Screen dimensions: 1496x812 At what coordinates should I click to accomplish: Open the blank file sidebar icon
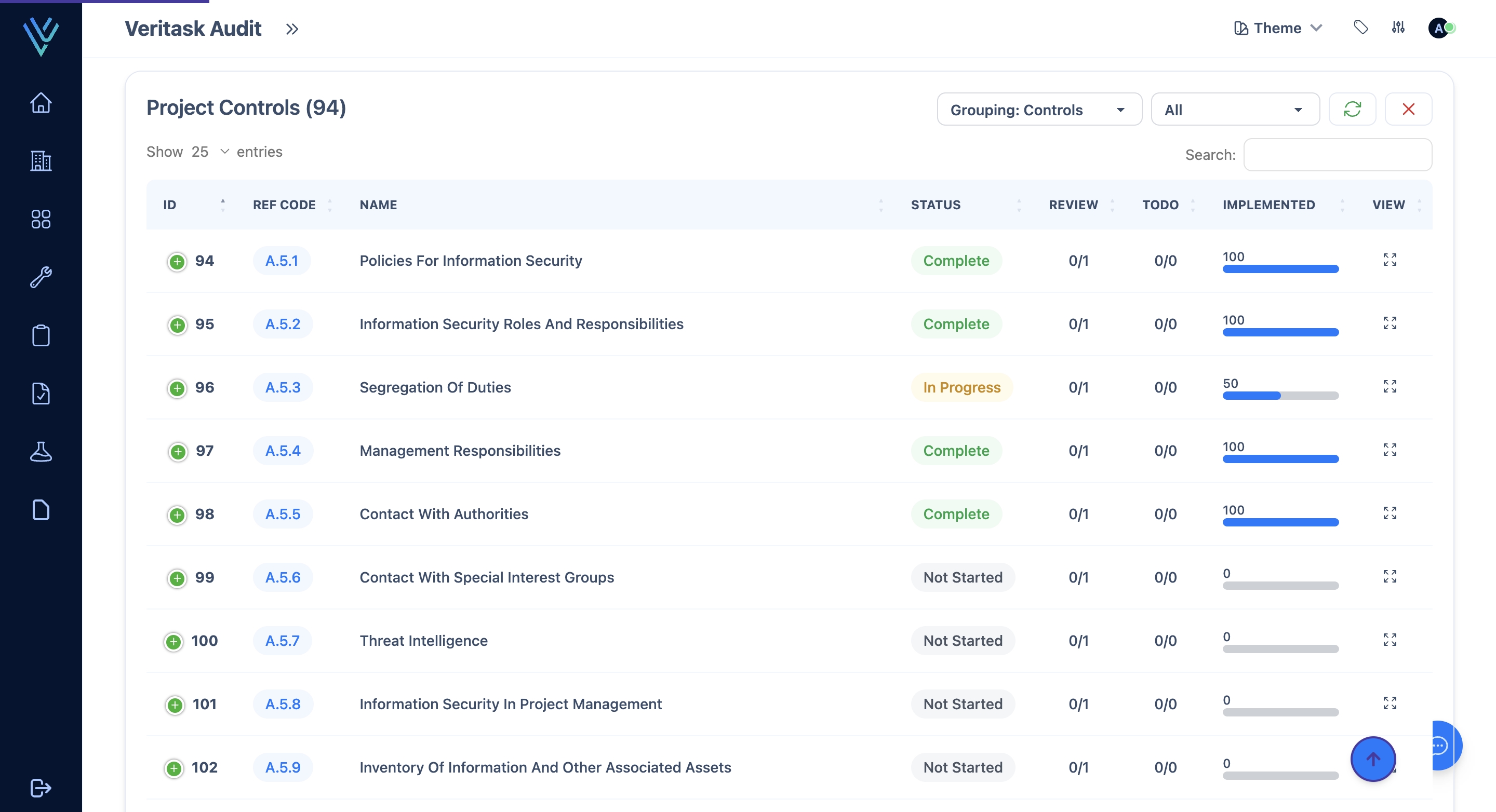(41, 510)
